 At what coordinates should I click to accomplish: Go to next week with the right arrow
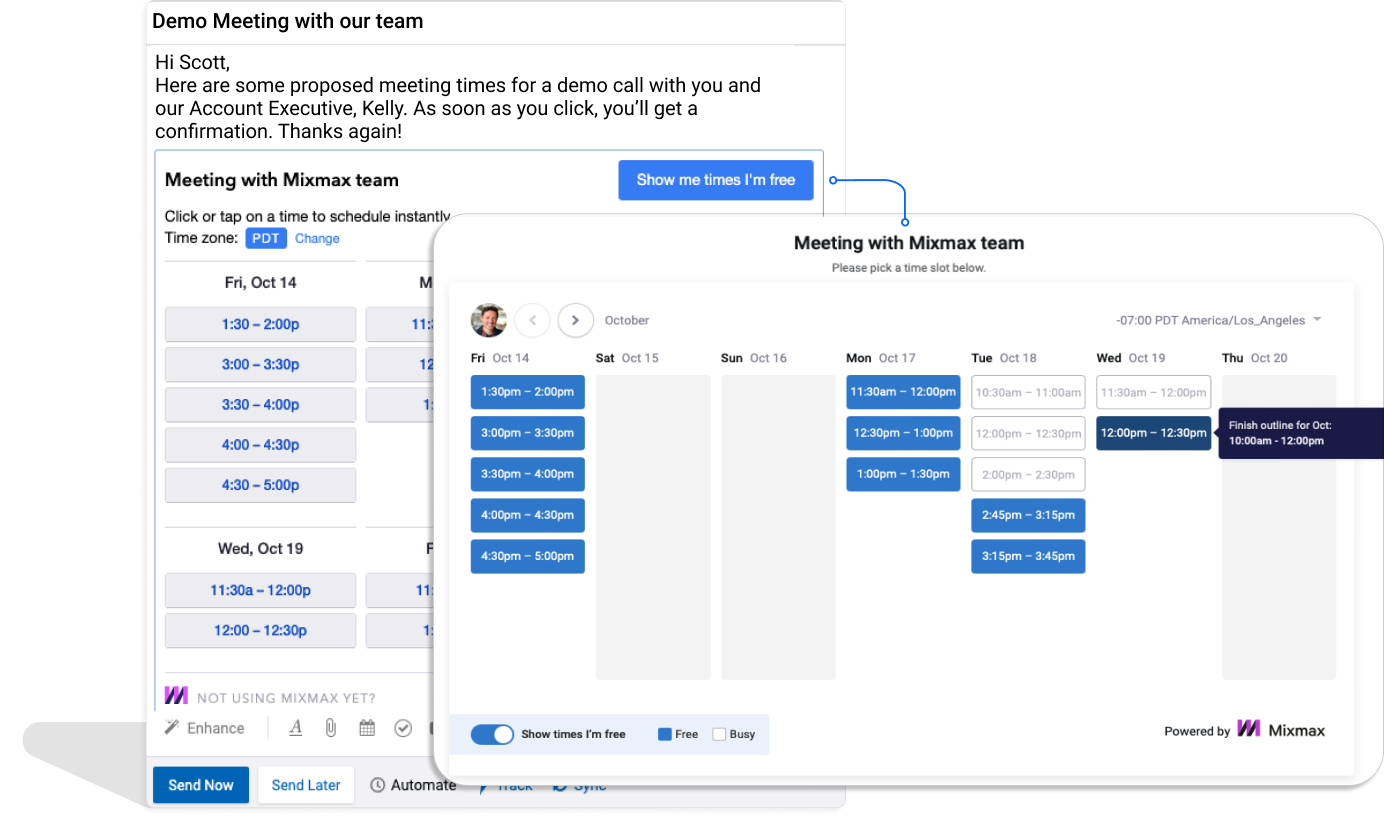pyautogui.click(x=575, y=320)
